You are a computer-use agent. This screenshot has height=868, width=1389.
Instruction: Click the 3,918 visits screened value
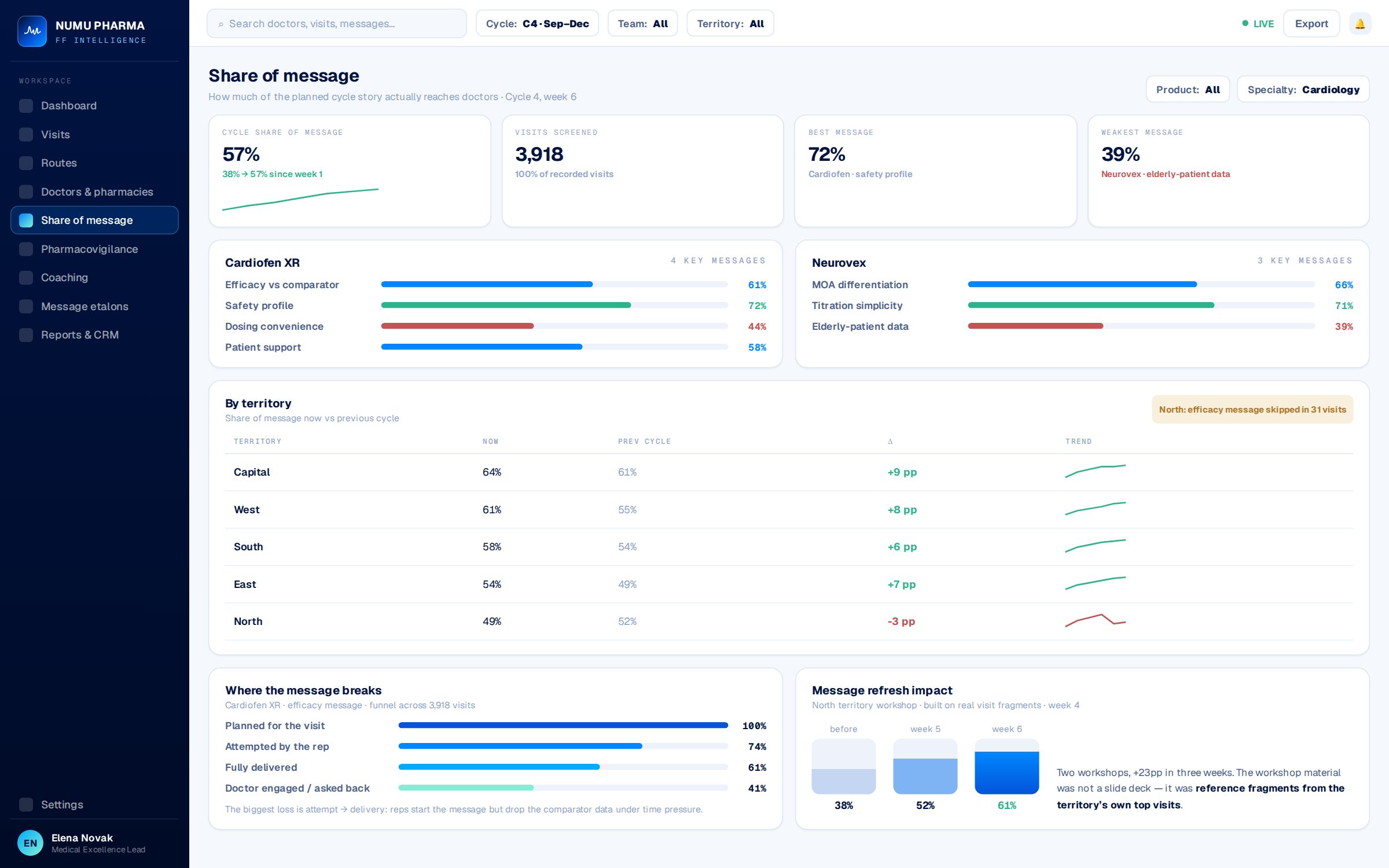[539, 155]
